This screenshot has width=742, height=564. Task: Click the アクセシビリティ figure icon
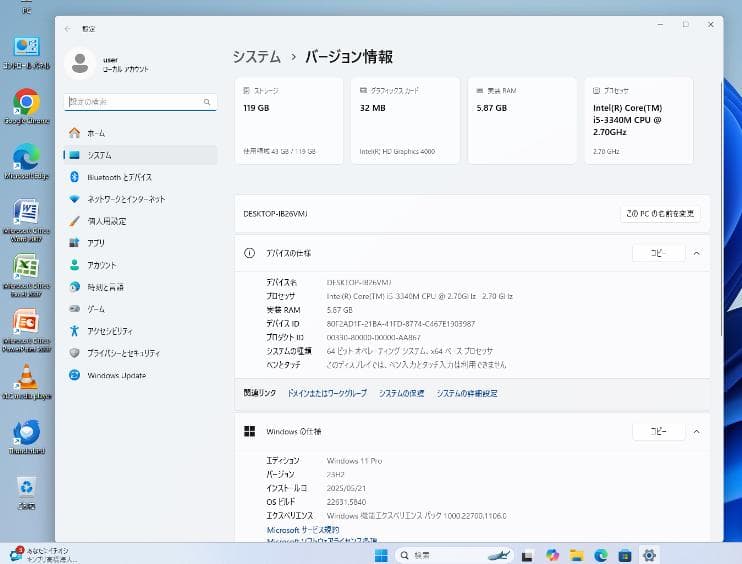tap(74, 331)
